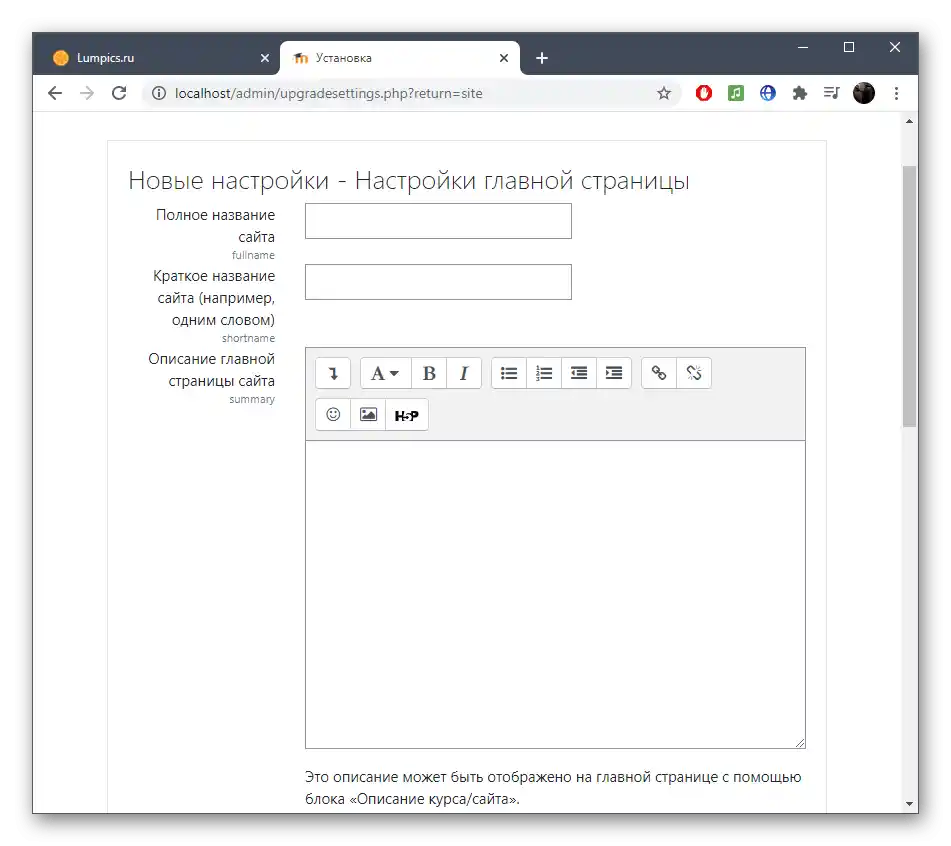This screenshot has width=951, height=846.
Task: Open the media control playlist icon
Action: 832,93
